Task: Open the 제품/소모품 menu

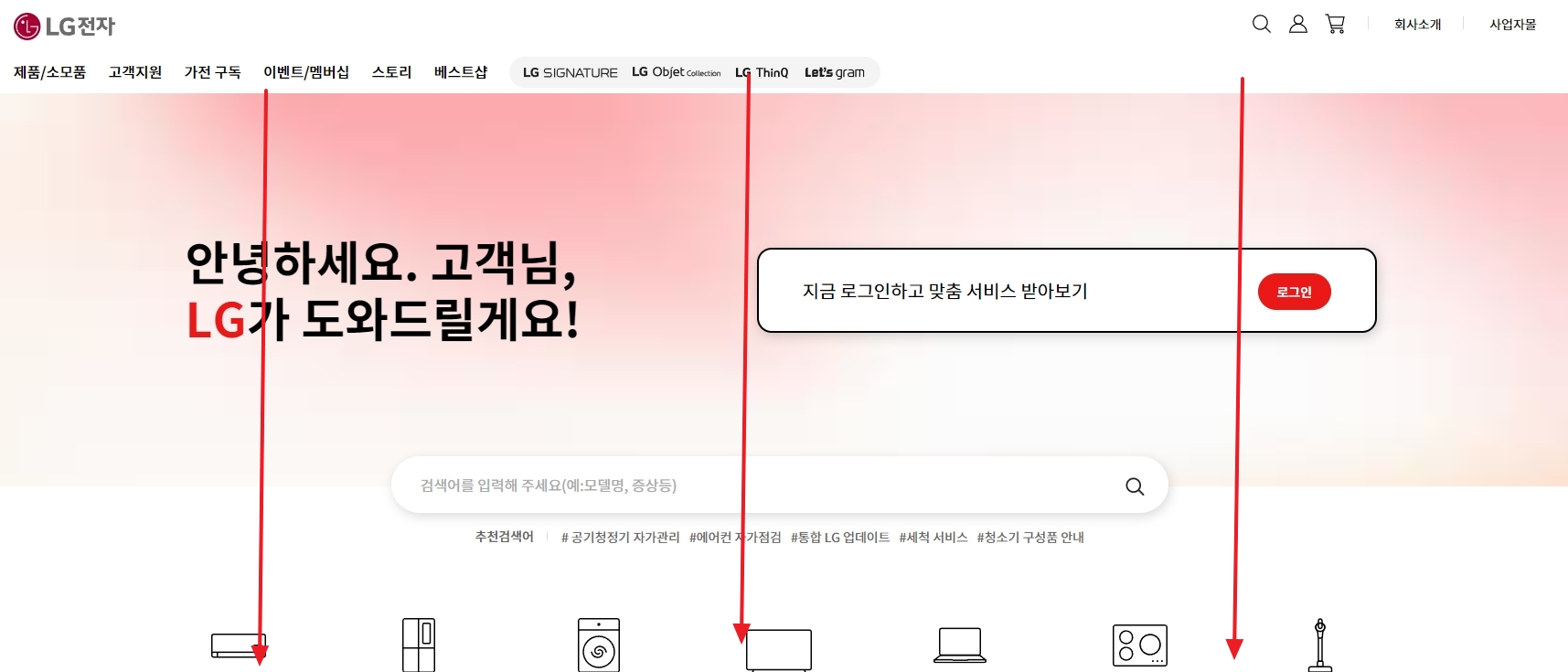Action: (x=50, y=72)
